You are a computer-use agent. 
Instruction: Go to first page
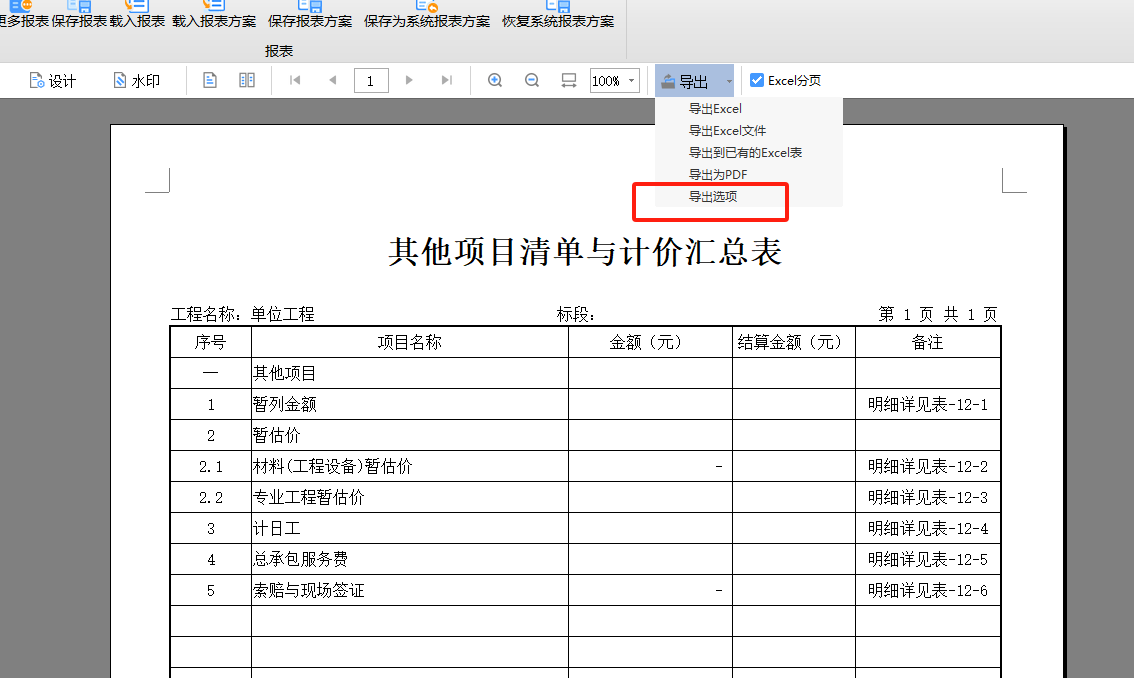[x=295, y=80]
